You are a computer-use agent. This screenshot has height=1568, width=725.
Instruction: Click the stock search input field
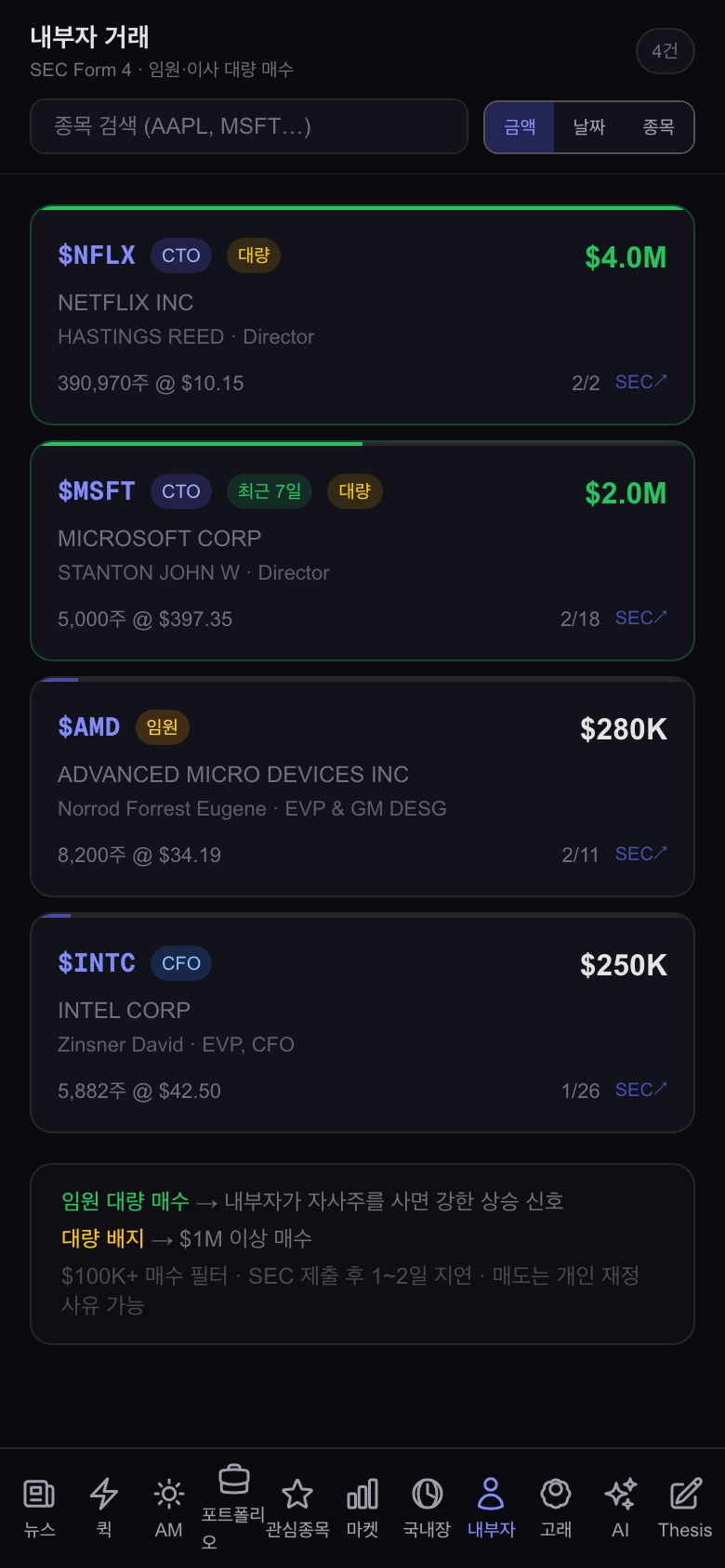click(x=249, y=126)
